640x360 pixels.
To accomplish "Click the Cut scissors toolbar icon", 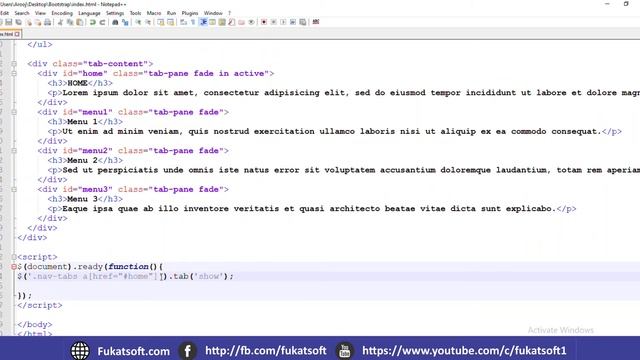I will pyautogui.click(x=60, y=22).
